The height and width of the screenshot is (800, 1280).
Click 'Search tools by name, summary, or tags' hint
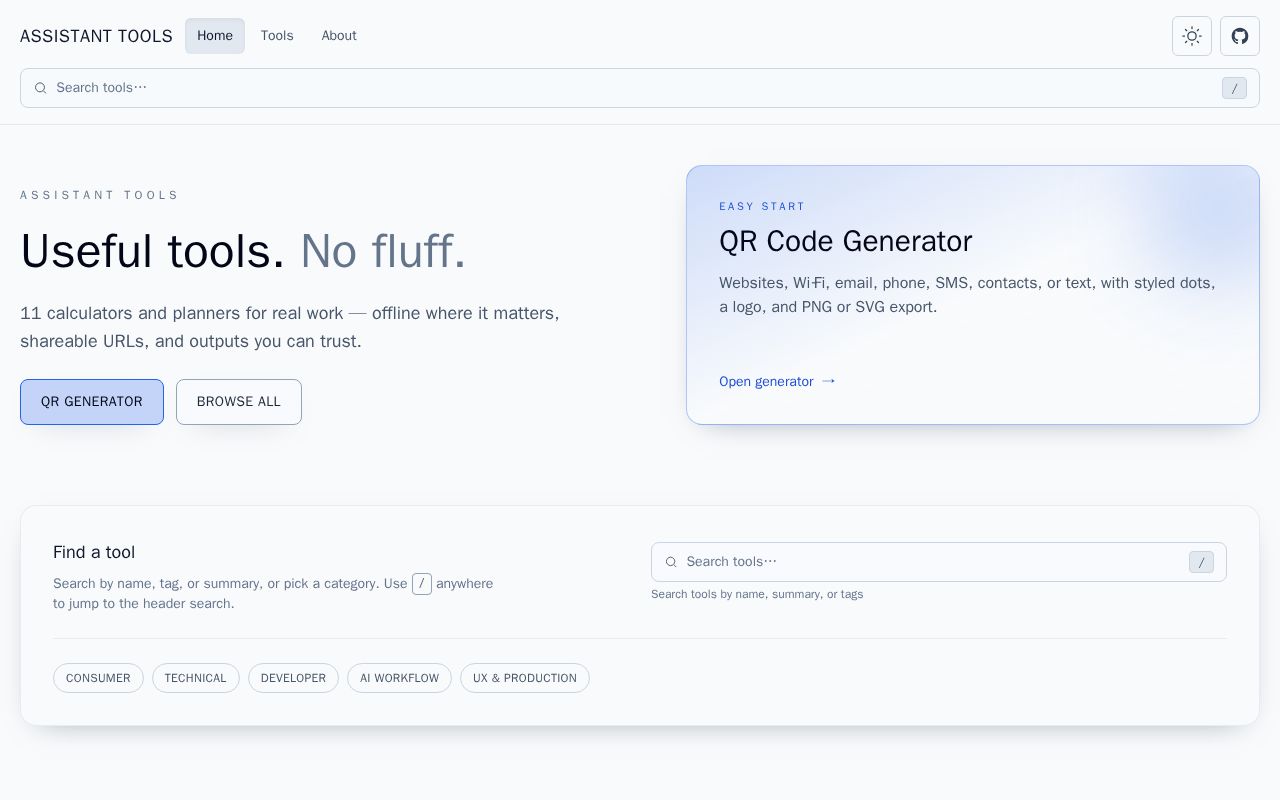point(757,594)
